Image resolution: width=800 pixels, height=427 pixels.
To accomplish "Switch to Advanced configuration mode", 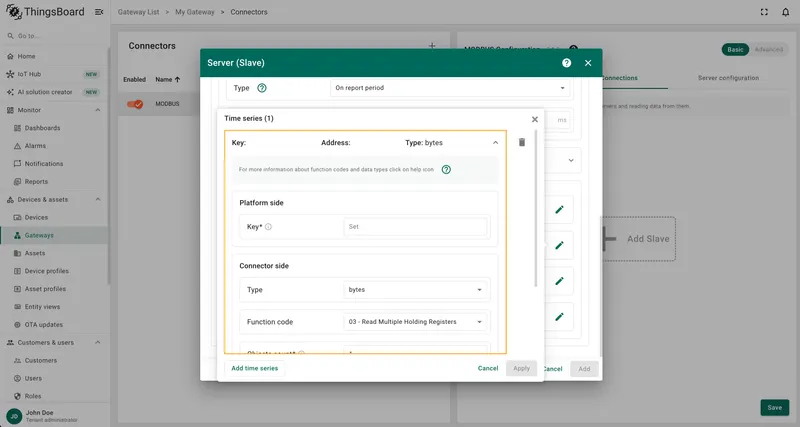I will [768, 49].
